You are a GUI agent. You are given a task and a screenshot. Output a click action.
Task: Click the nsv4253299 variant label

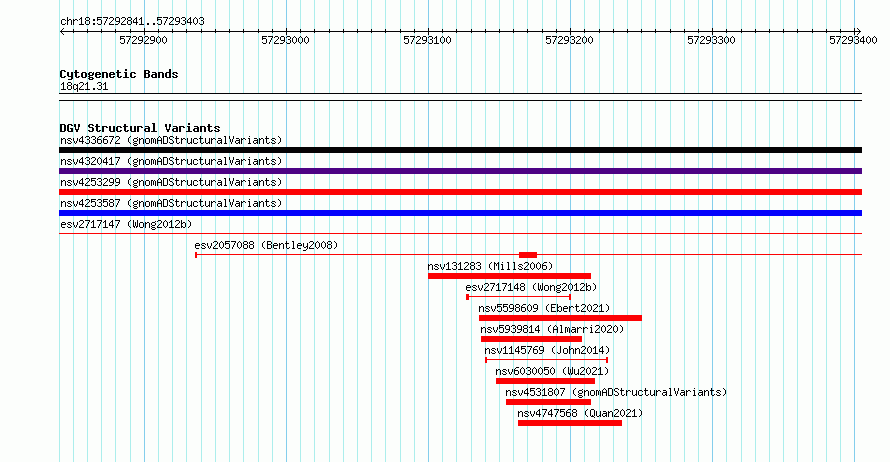pos(171,182)
